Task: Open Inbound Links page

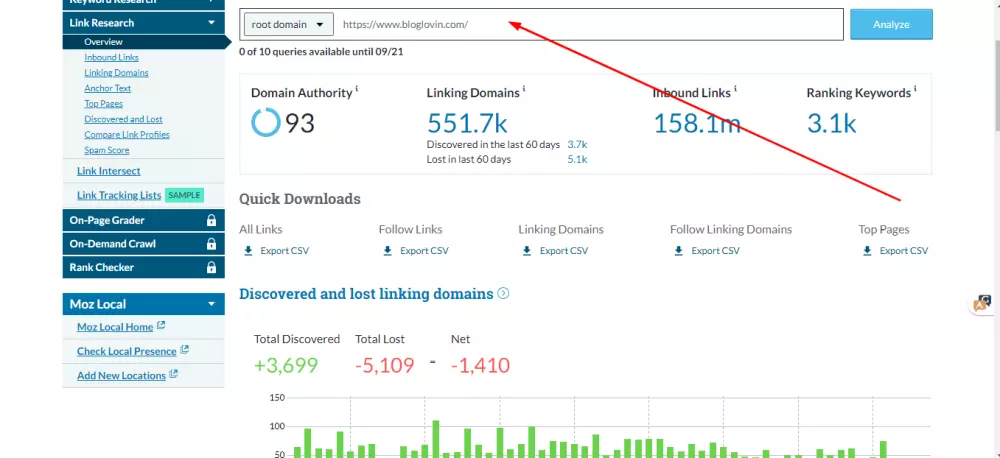Action: click(x=111, y=57)
